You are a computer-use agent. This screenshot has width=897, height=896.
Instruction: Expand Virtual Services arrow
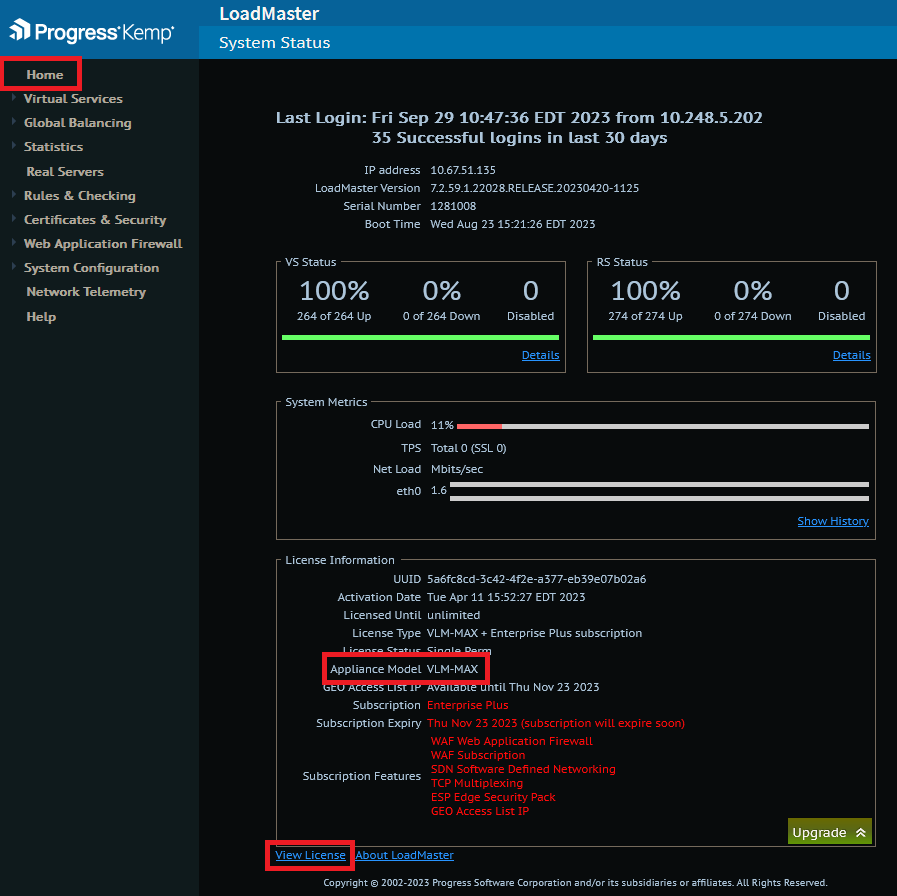click(13, 97)
